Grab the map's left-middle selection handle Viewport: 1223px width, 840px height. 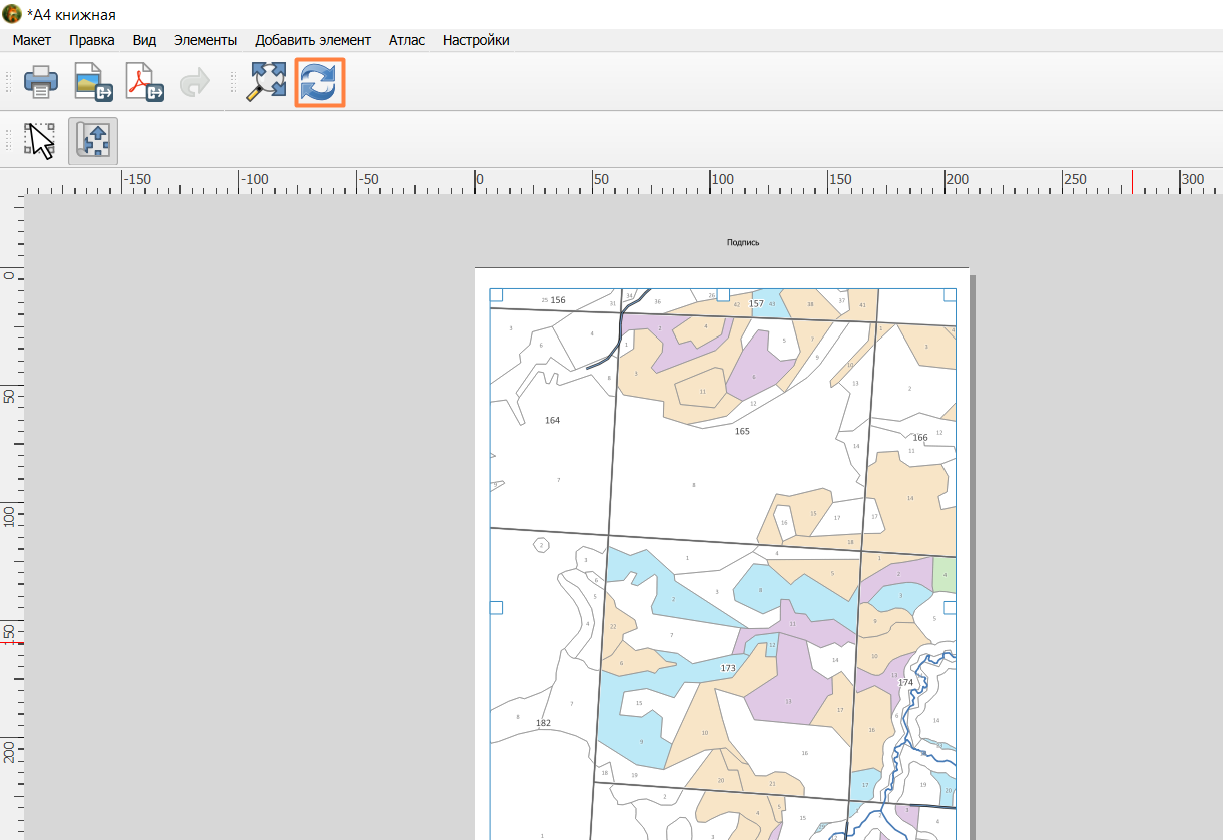496,607
